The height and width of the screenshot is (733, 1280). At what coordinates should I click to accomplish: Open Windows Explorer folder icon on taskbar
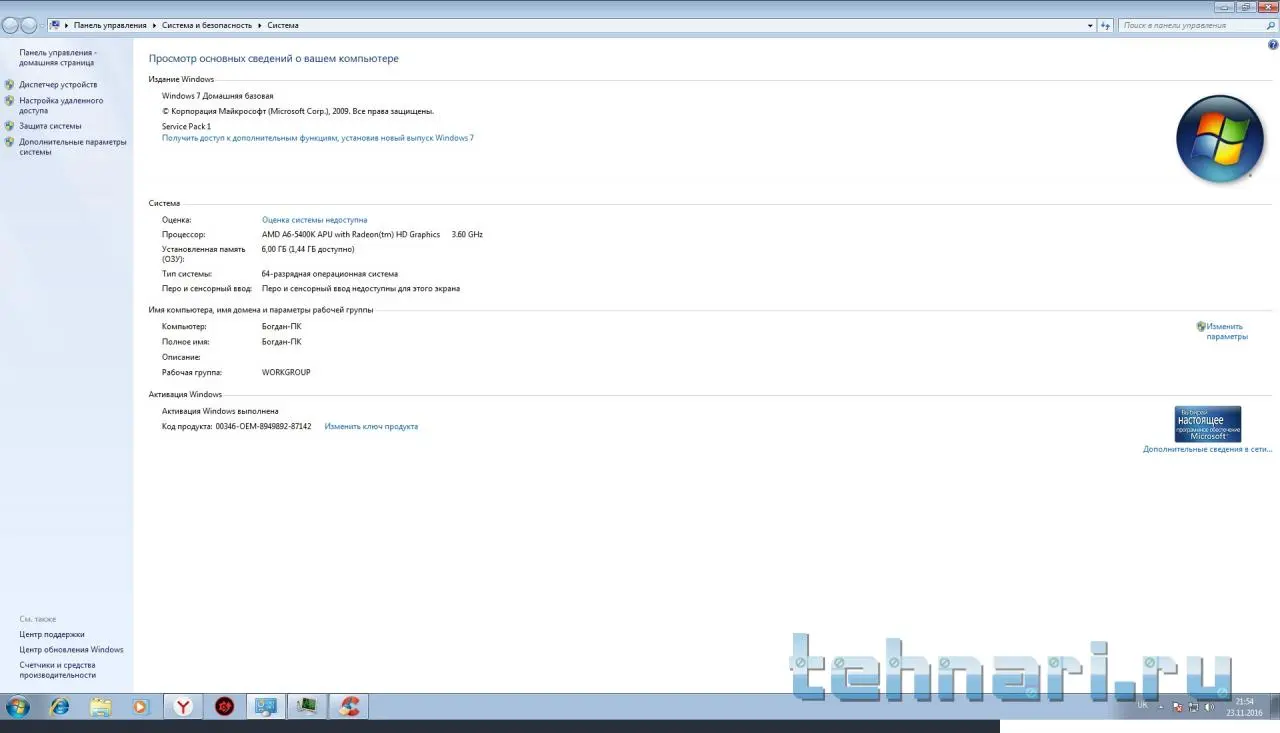click(100, 707)
